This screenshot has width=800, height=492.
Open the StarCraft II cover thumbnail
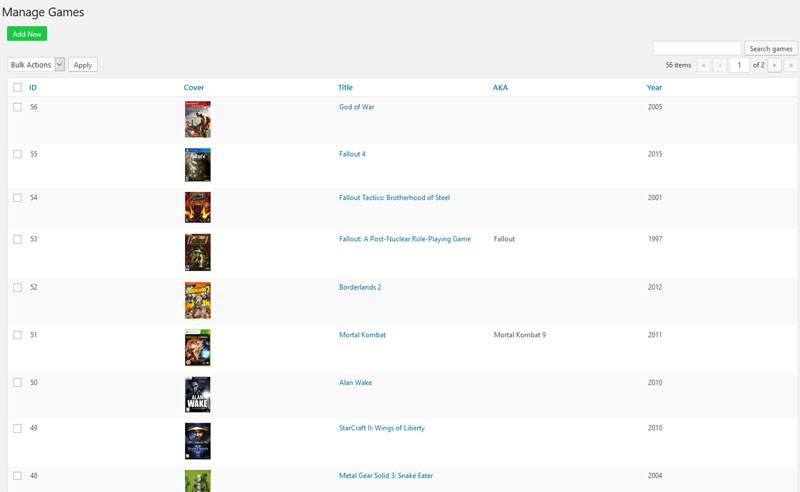pos(197,441)
